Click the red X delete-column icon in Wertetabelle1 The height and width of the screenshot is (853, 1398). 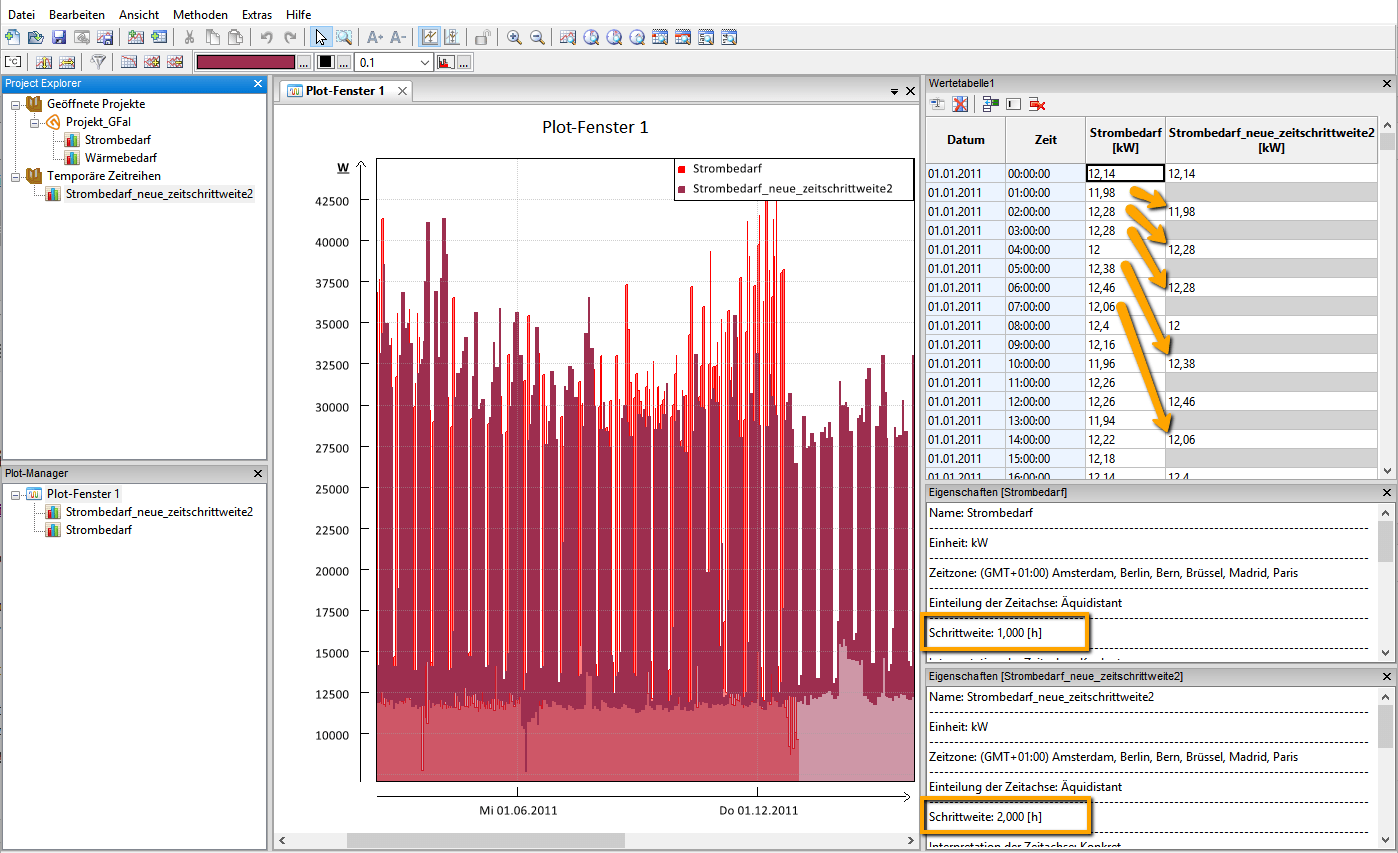coord(960,104)
